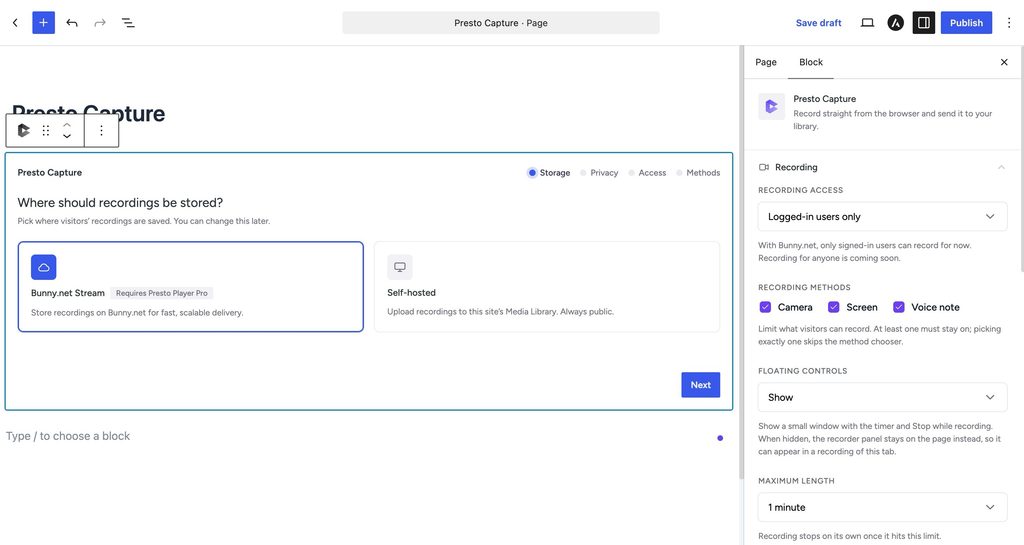Move the block up with the arrow
The height and width of the screenshot is (545, 1024).
pyautogui.click(x=67, y=125)
